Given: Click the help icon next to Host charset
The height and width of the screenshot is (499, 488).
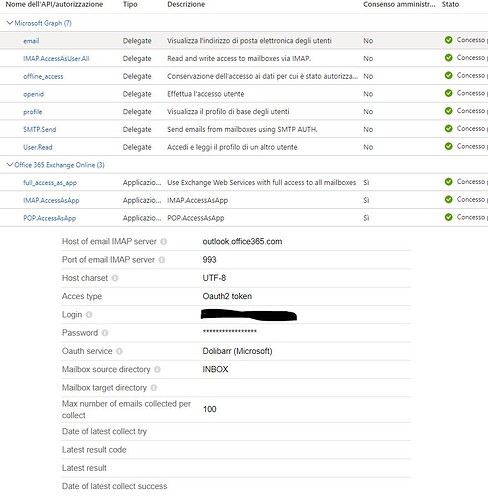Looking at the screenshot, I should coord(115,278).
